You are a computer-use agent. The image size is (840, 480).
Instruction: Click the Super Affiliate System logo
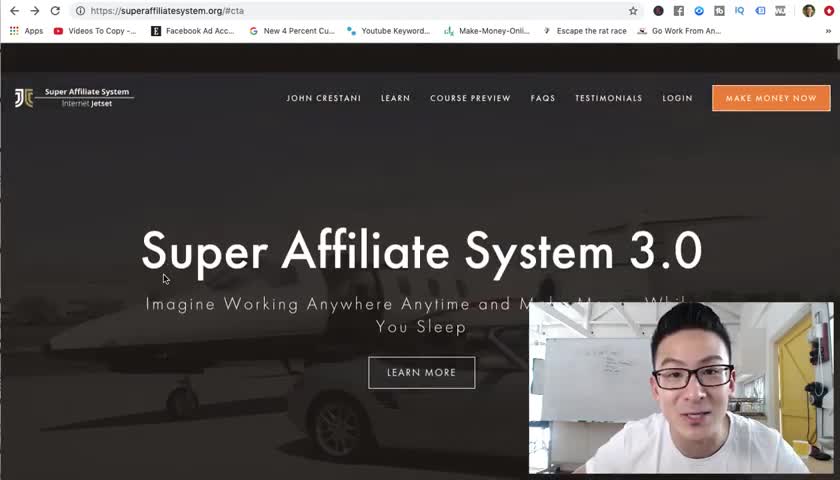(74, 98)
